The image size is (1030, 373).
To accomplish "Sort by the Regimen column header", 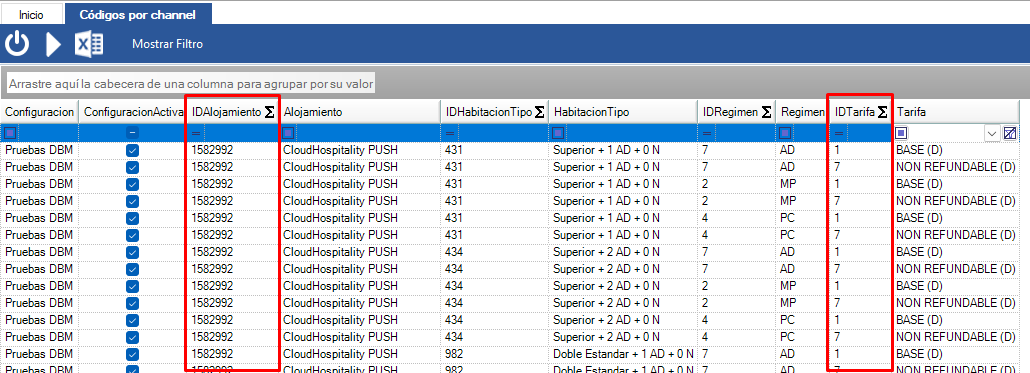I will [x=801, y=112].
